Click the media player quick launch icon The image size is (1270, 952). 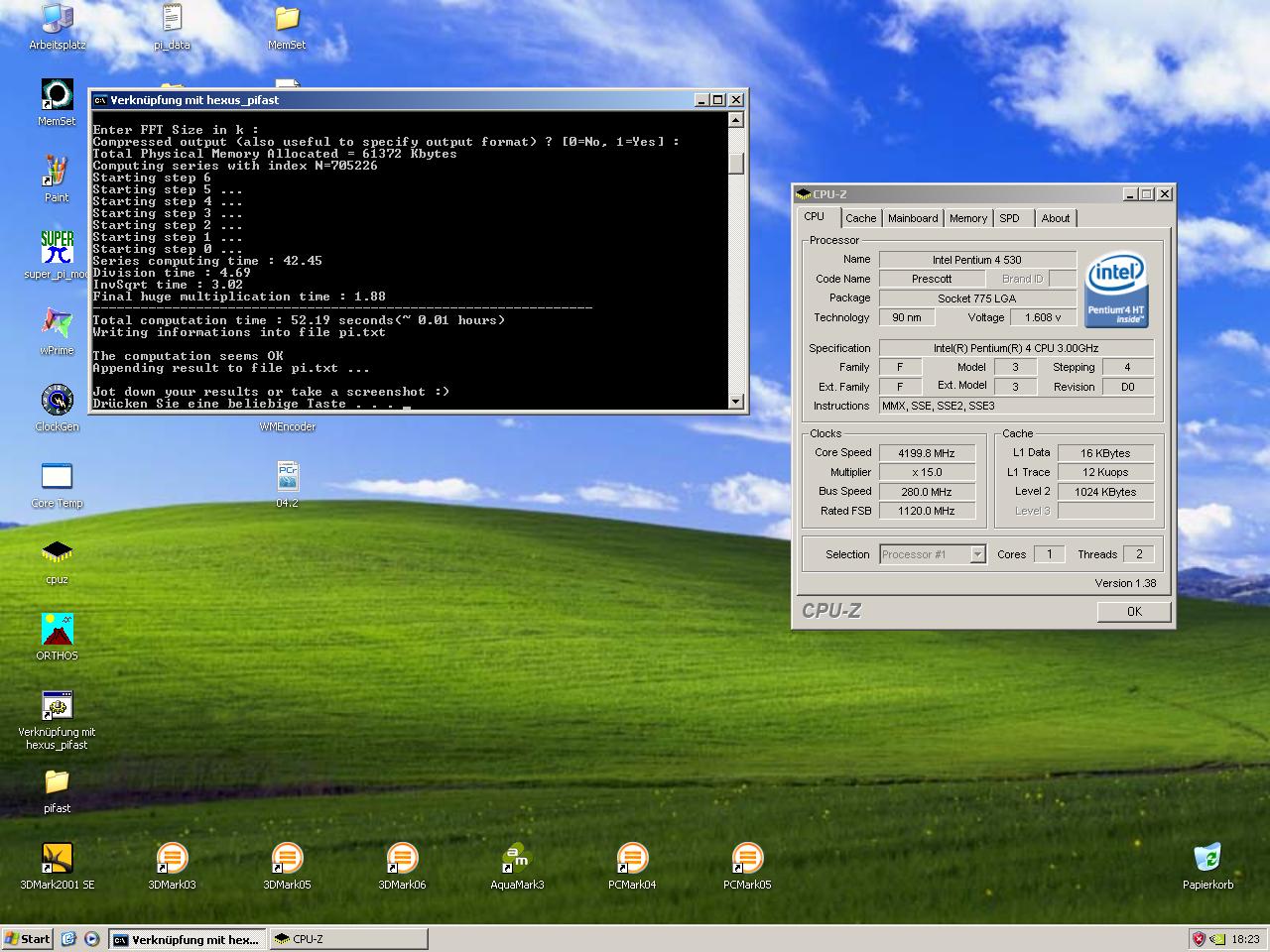pyautogui.click(x=91, y=939)
